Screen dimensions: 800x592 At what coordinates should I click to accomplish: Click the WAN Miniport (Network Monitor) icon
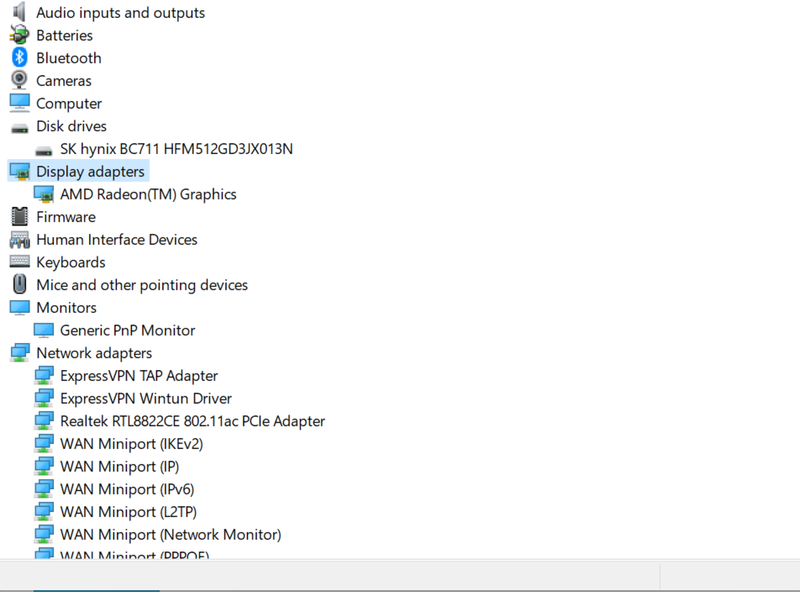(x=43, y=534)
